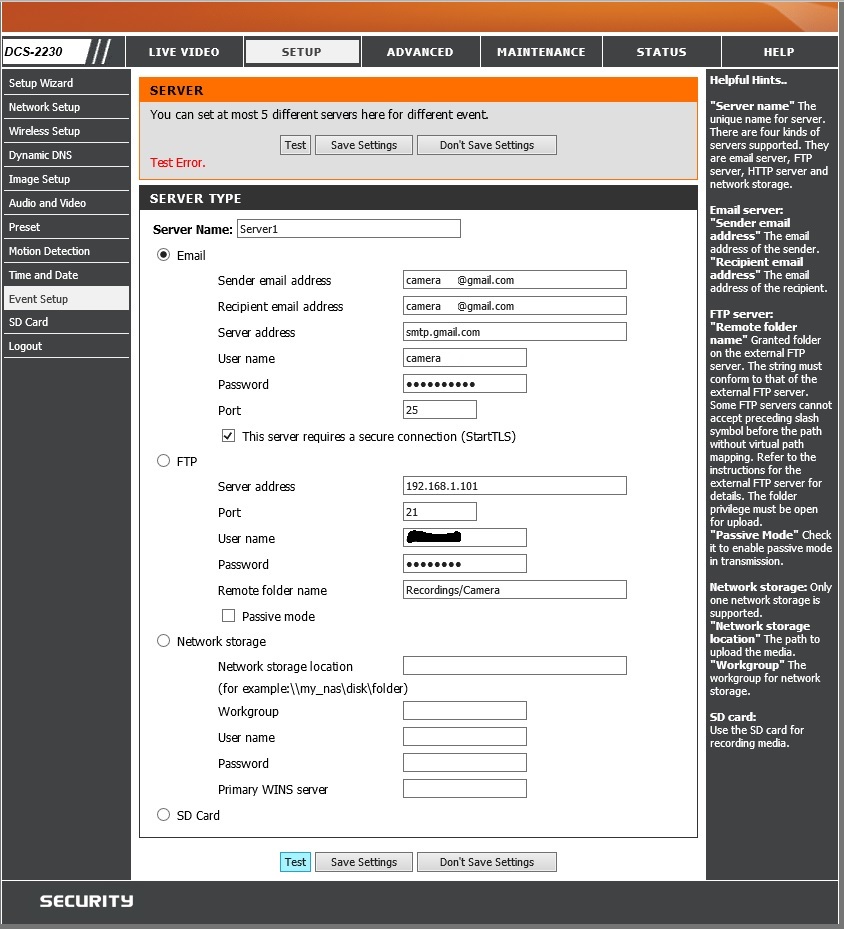Click Logout in the left menu
844x929 pixels.
26,346
